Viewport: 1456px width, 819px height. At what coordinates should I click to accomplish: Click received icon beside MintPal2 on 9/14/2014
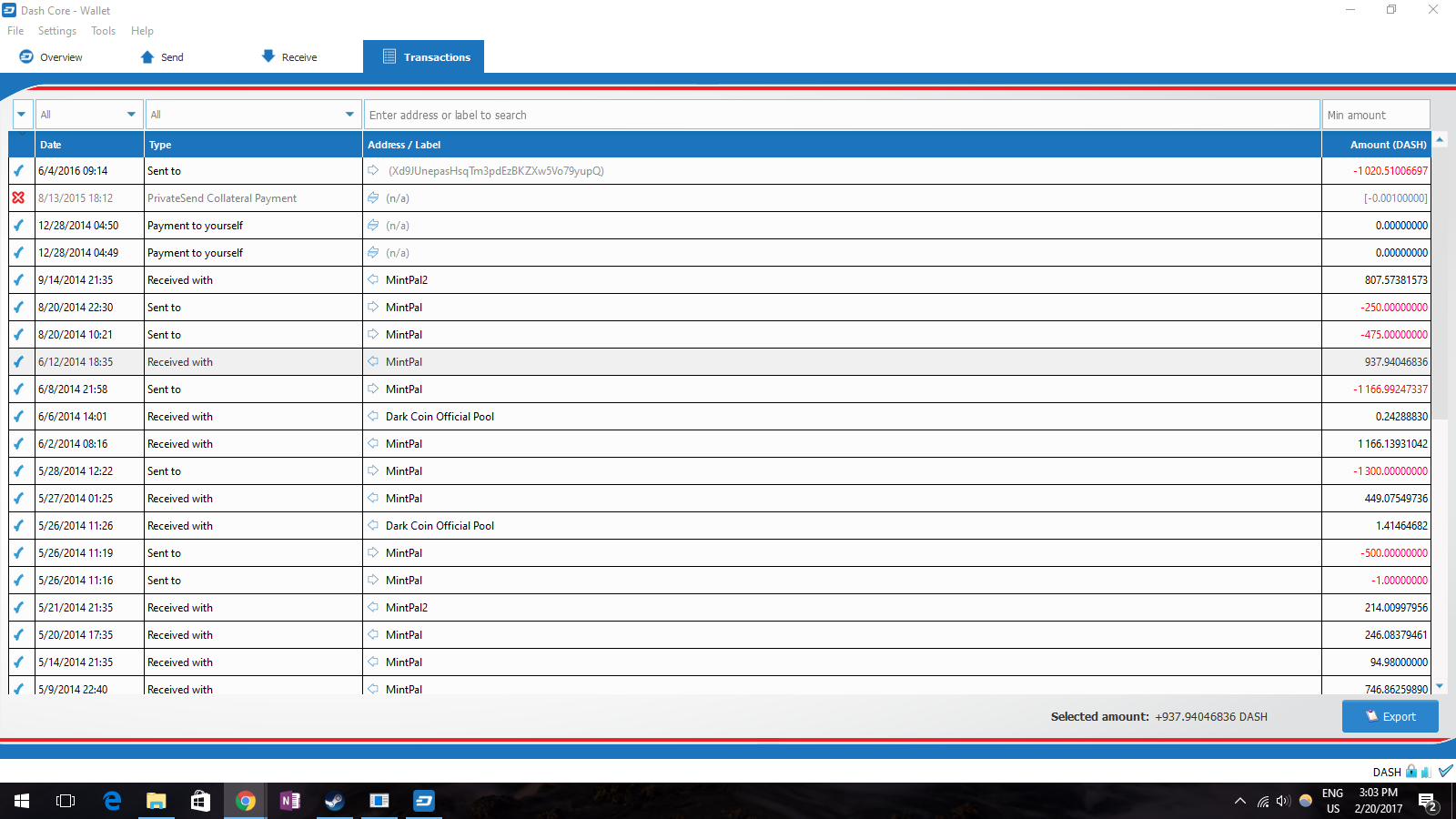[x=373, y=279]
